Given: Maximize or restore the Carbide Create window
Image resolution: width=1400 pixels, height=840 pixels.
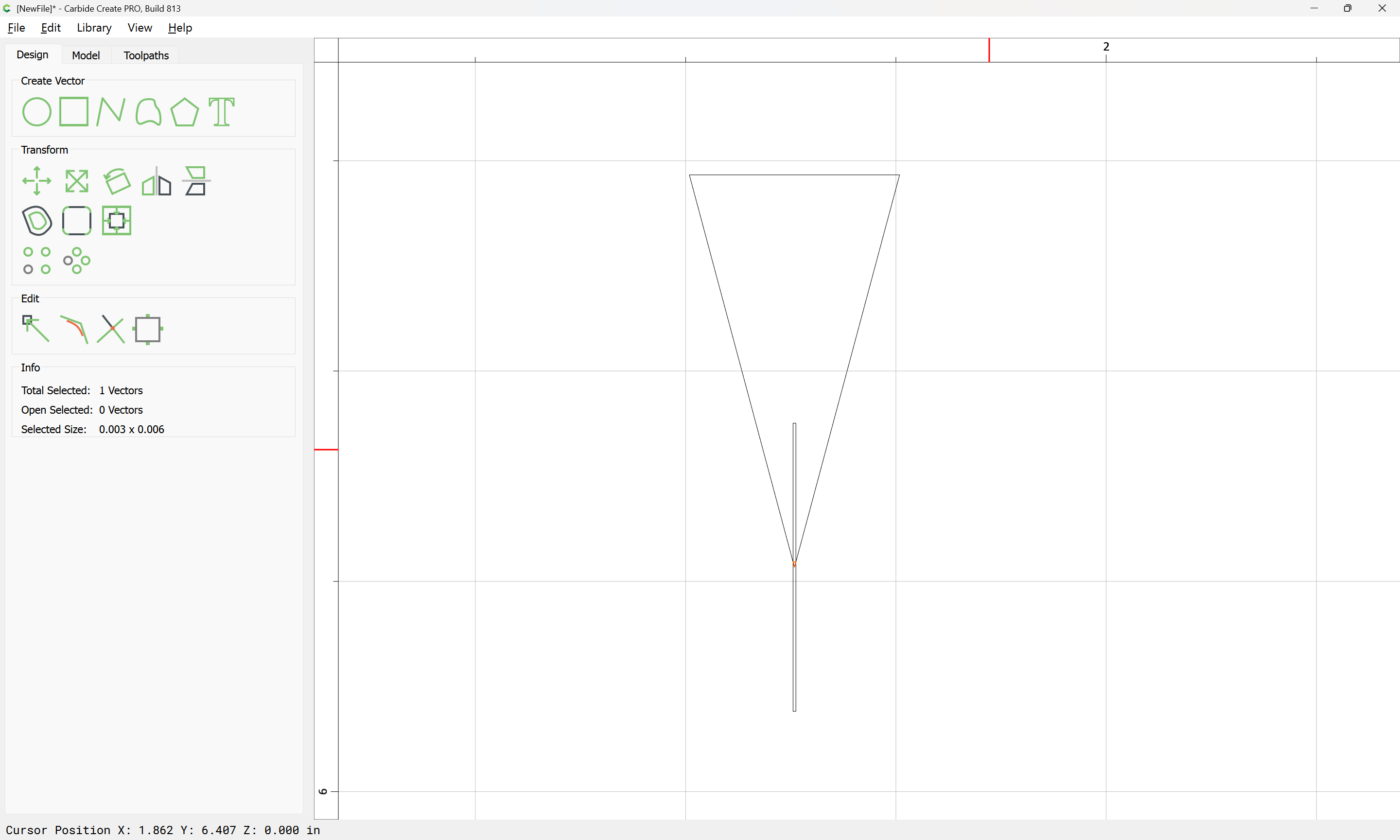Looking at the screenshot, I should (x=1347, y=8).
